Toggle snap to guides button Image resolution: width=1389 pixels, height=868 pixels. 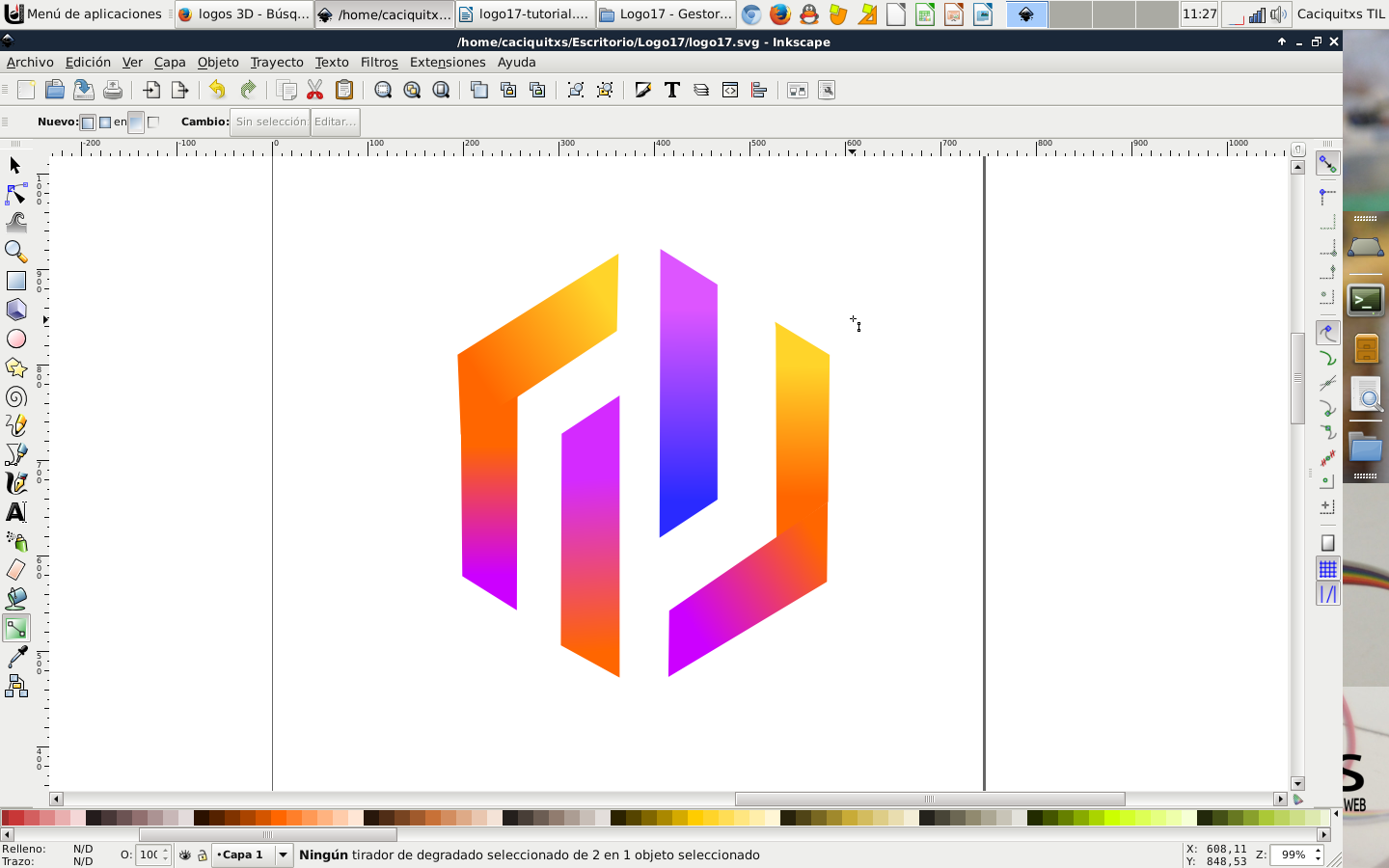pyautogui.click(x=1328, y=594)
